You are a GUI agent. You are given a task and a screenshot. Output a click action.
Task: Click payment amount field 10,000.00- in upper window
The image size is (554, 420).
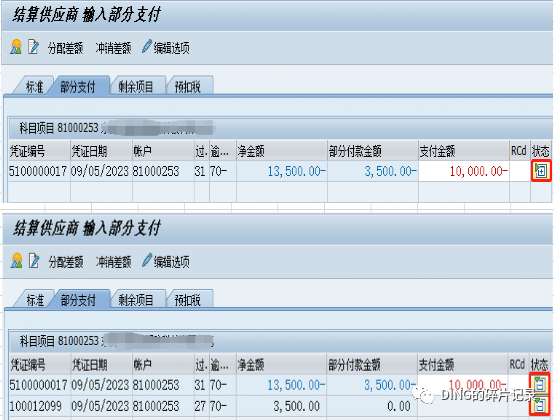[464, 171]
